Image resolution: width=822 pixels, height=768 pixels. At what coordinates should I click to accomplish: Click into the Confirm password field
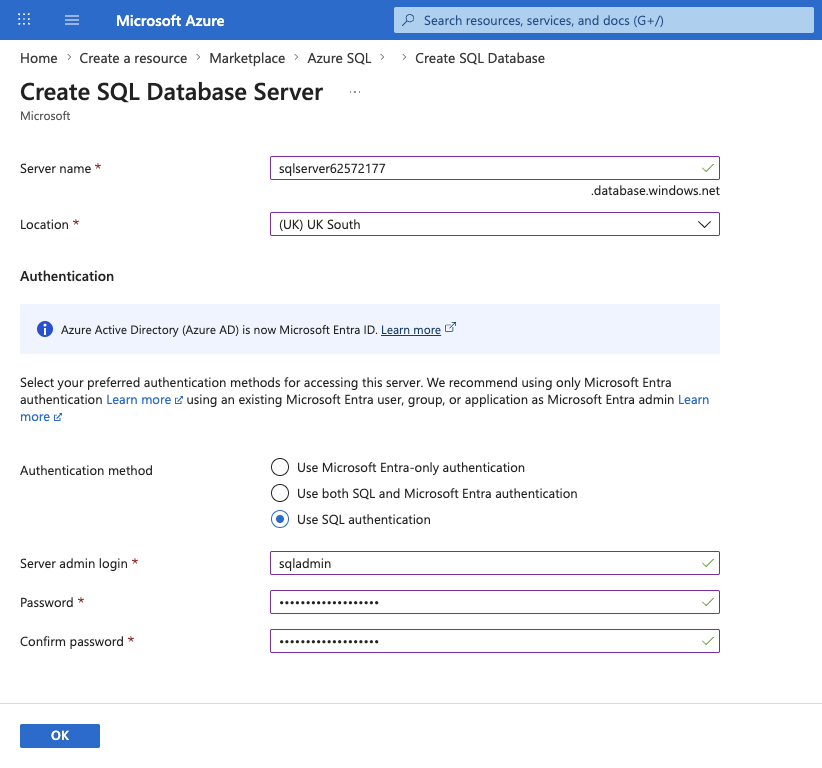[495, 641]
